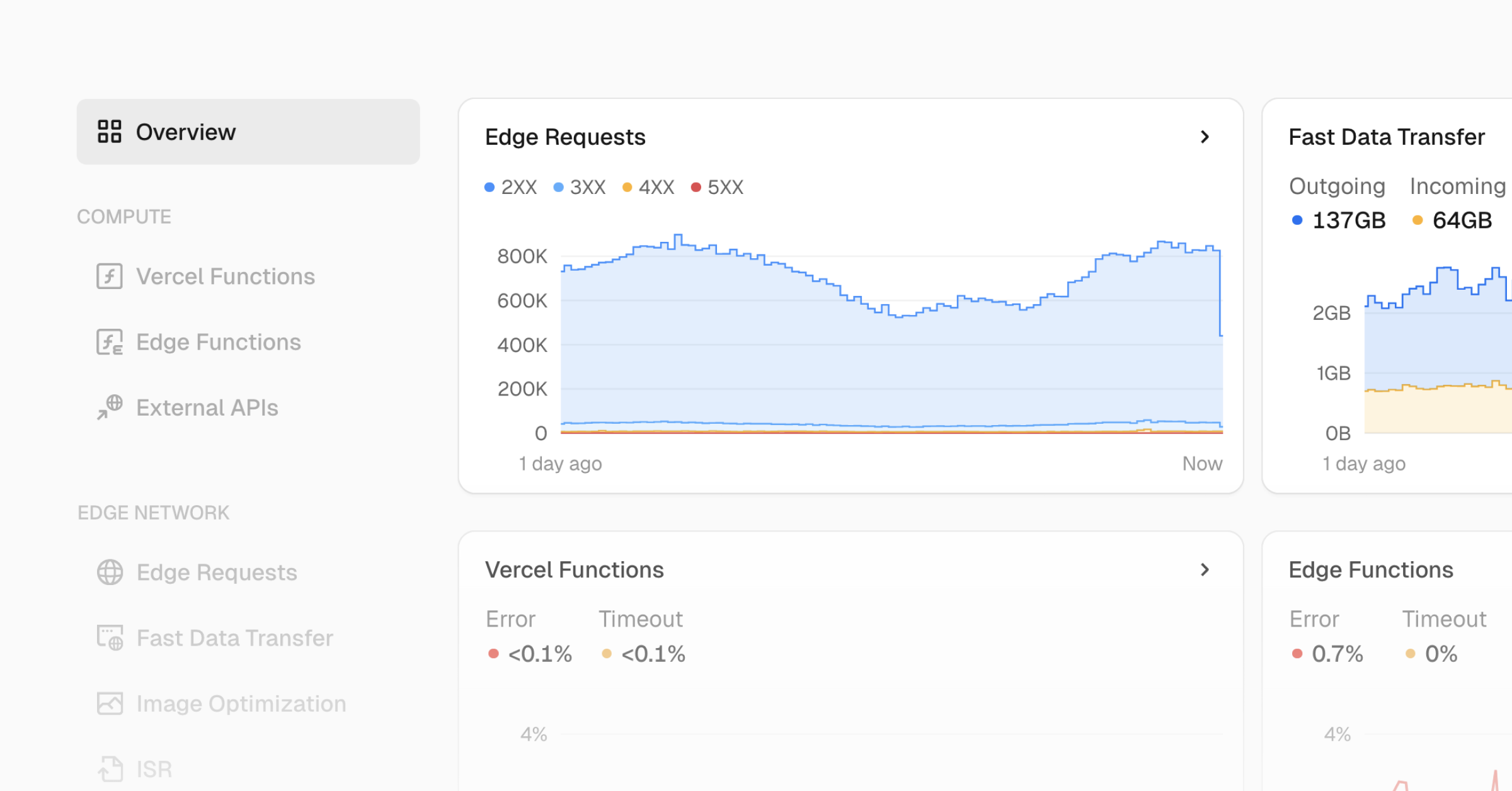Screen dimensions: 1512x791
Task: Switch to the Edge Network section
Action: [153, 512]
